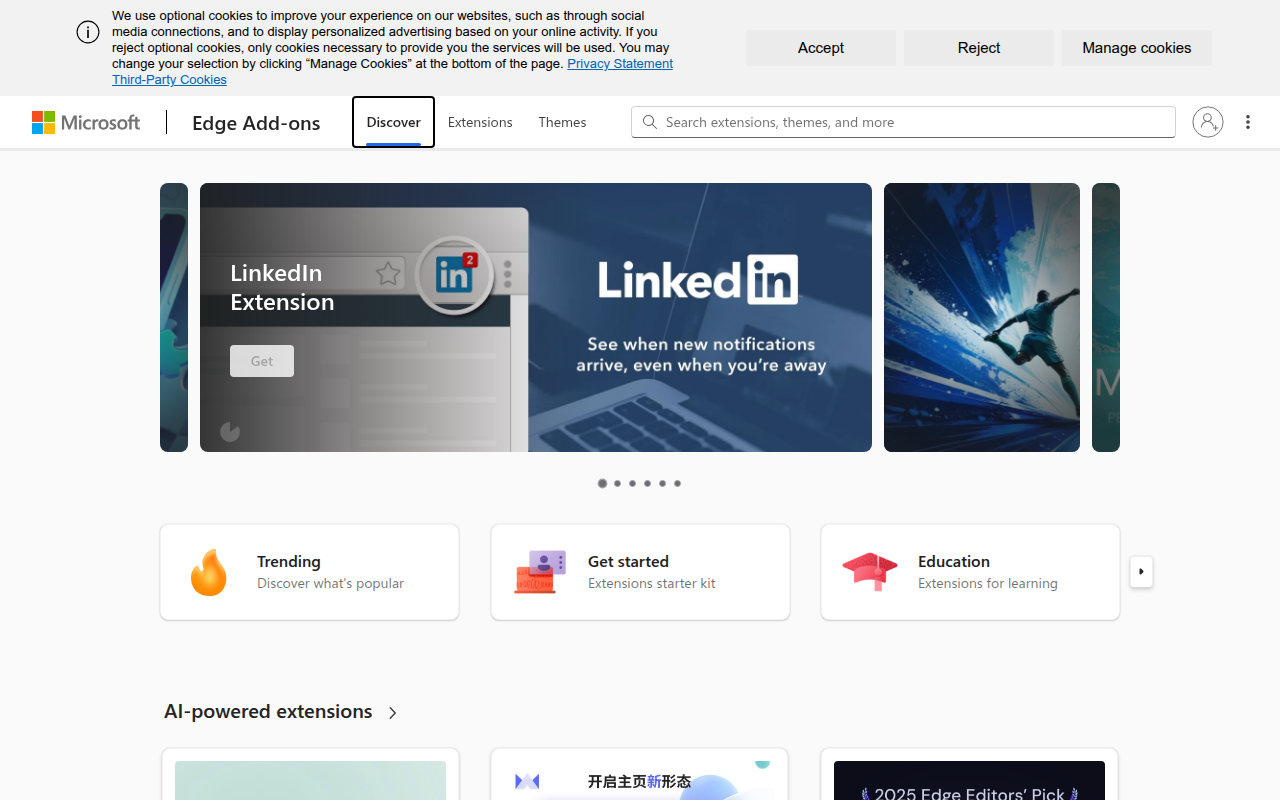This screenshot has width=1280, height=800.
Task: Click the Microsoft logo
Action: point(86,122)
